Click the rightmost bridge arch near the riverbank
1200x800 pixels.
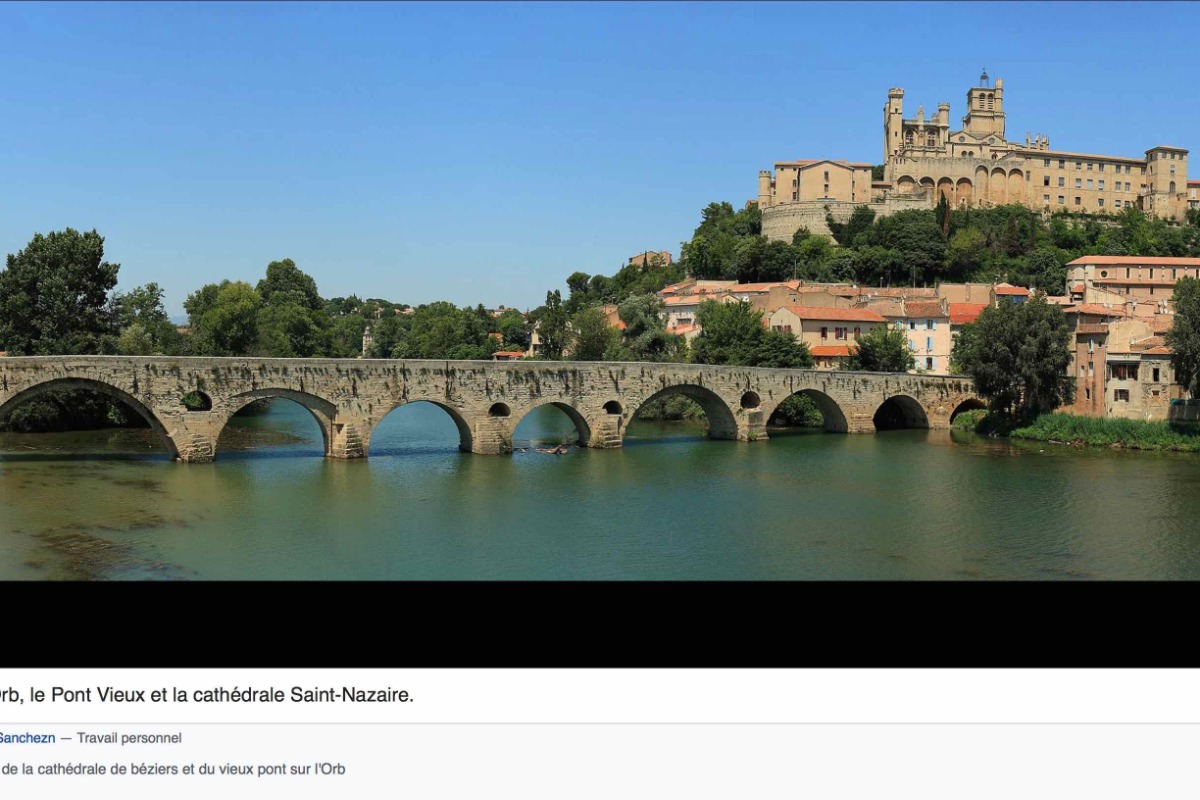click(966, 412)
